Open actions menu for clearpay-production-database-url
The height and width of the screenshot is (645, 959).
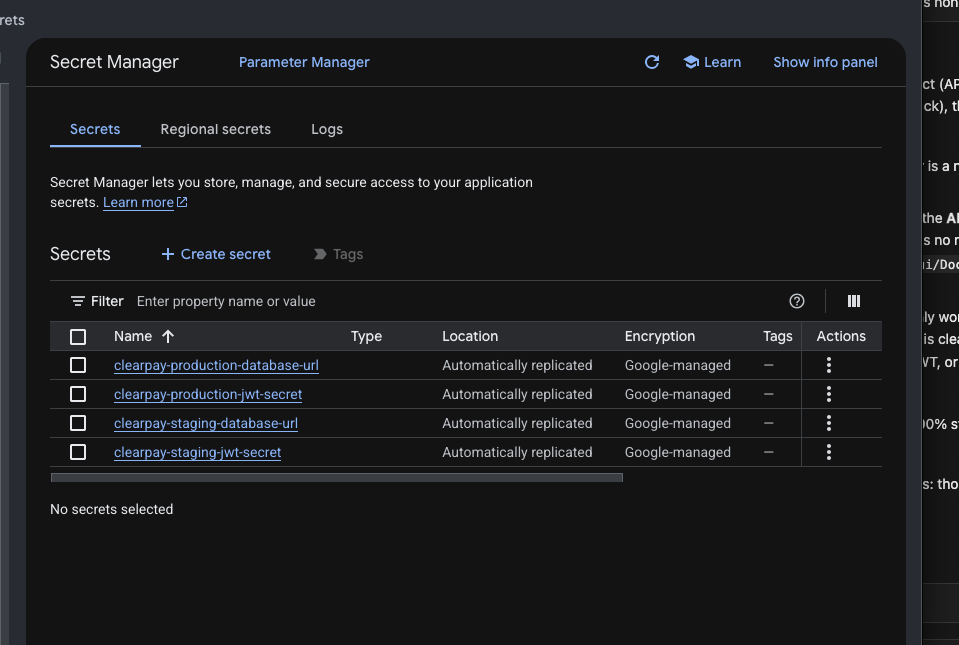pyautogui.click(x=829, y=365)
